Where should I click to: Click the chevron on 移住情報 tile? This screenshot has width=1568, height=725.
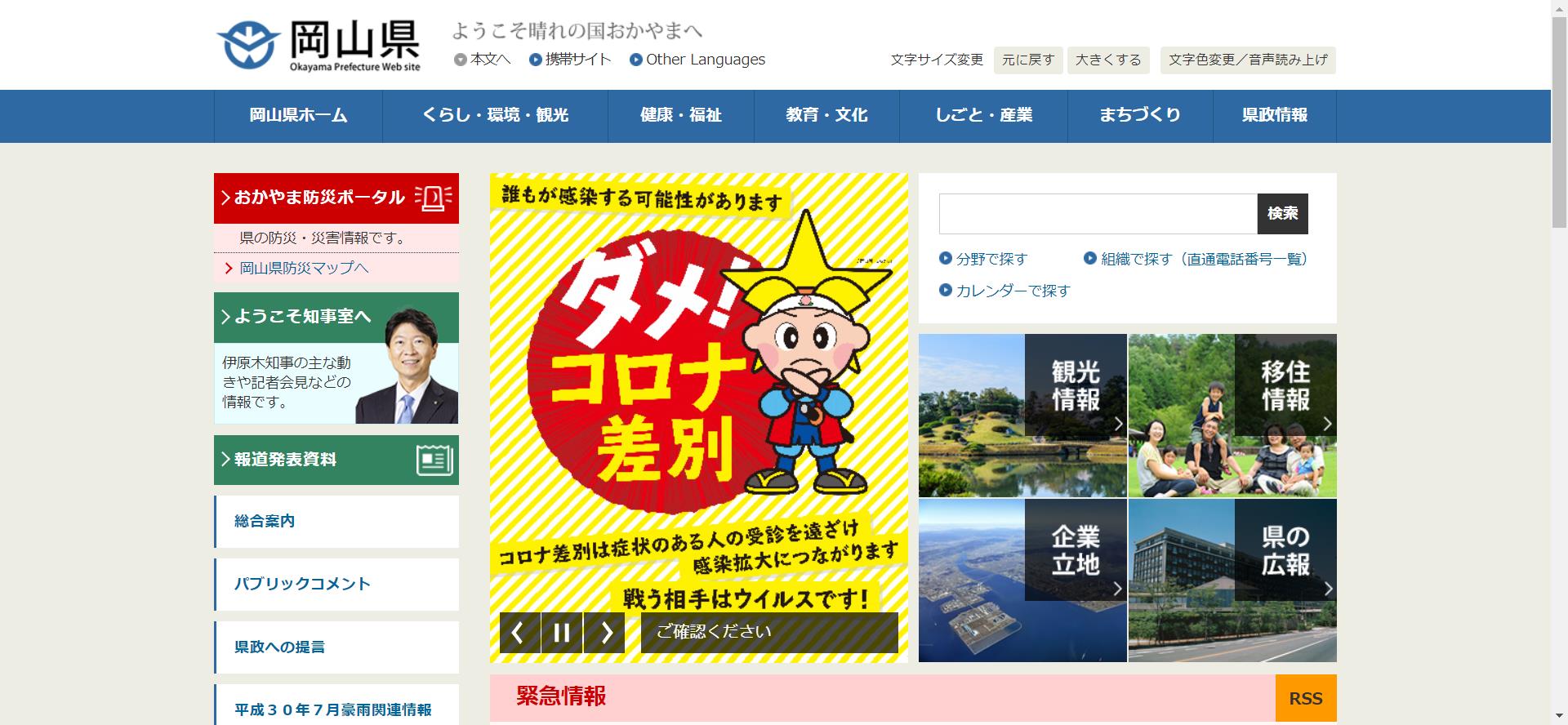pos(1327,424)
